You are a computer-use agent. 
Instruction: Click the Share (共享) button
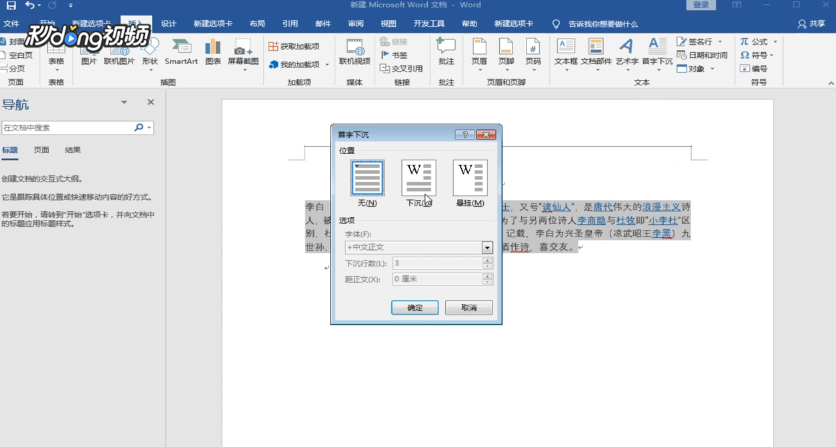811,23
